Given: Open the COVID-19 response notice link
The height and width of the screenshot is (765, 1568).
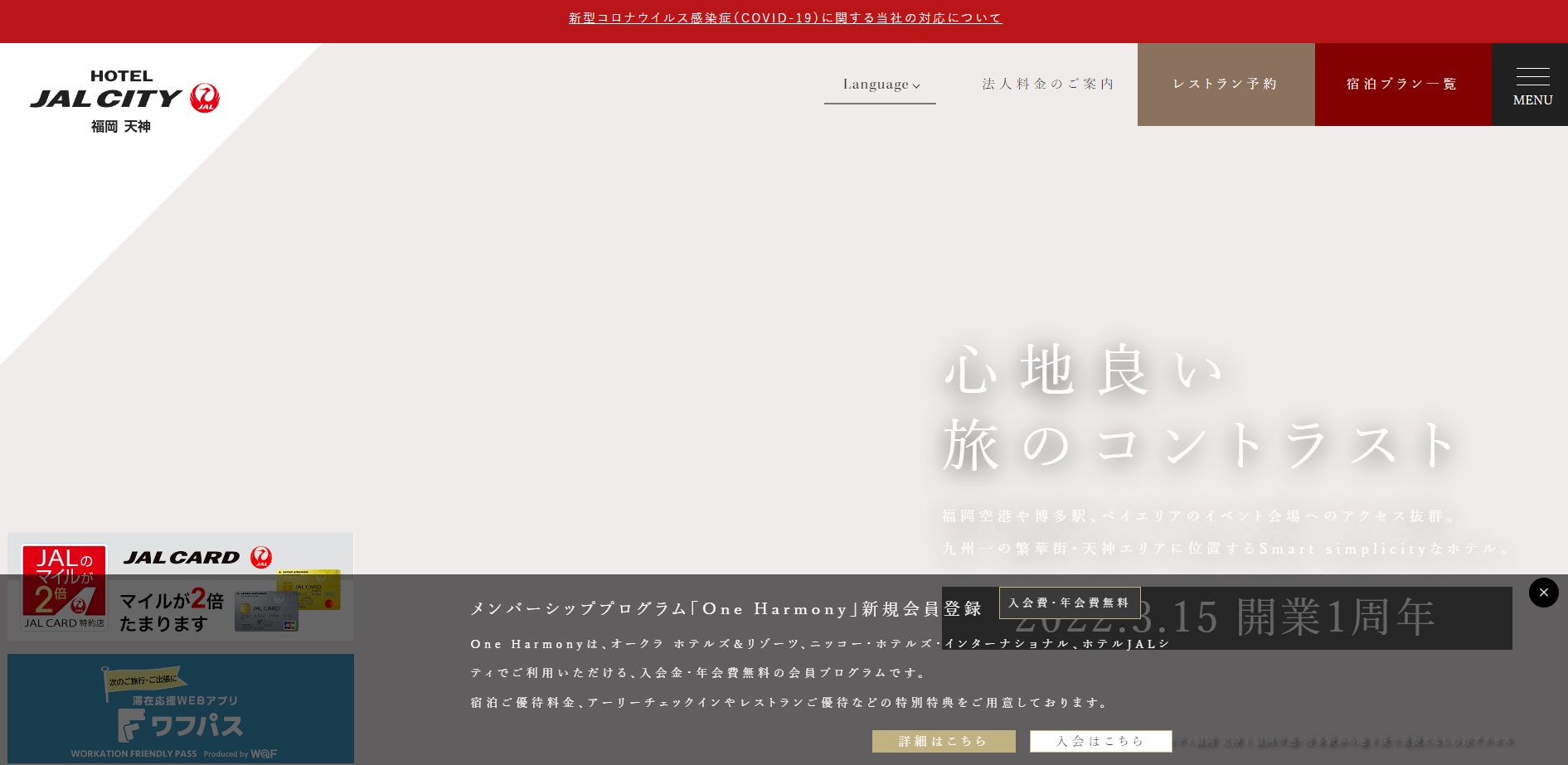Looking at the screenshot, I should 784,18.
